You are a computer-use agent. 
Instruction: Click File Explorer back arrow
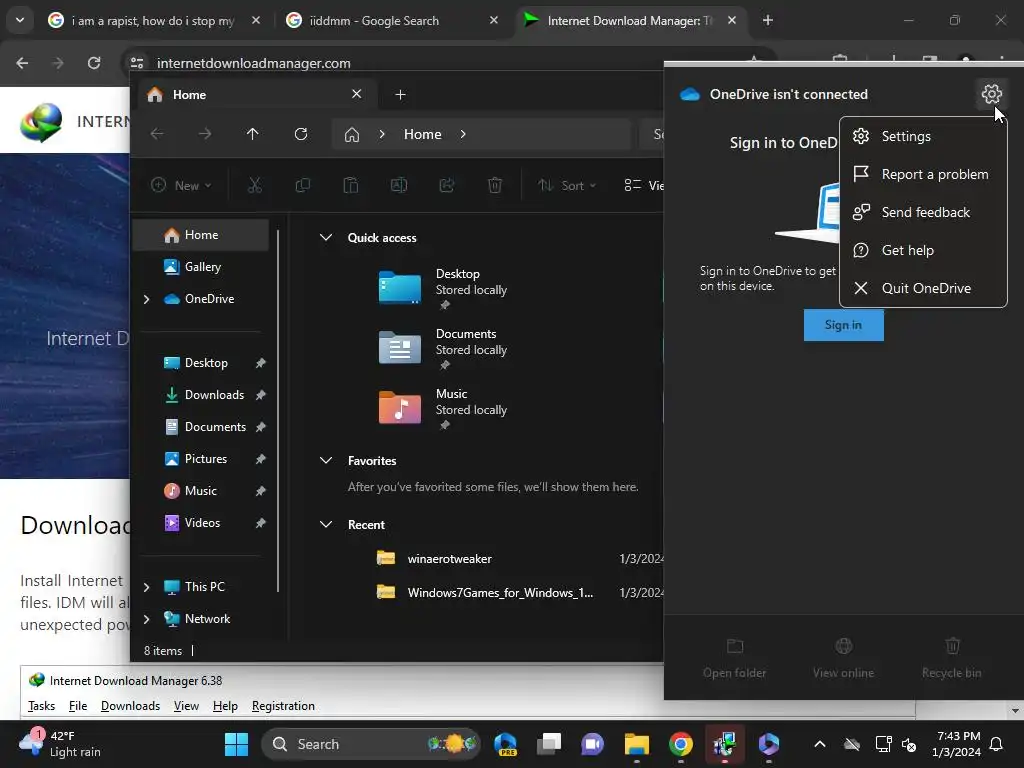point(157,134)
